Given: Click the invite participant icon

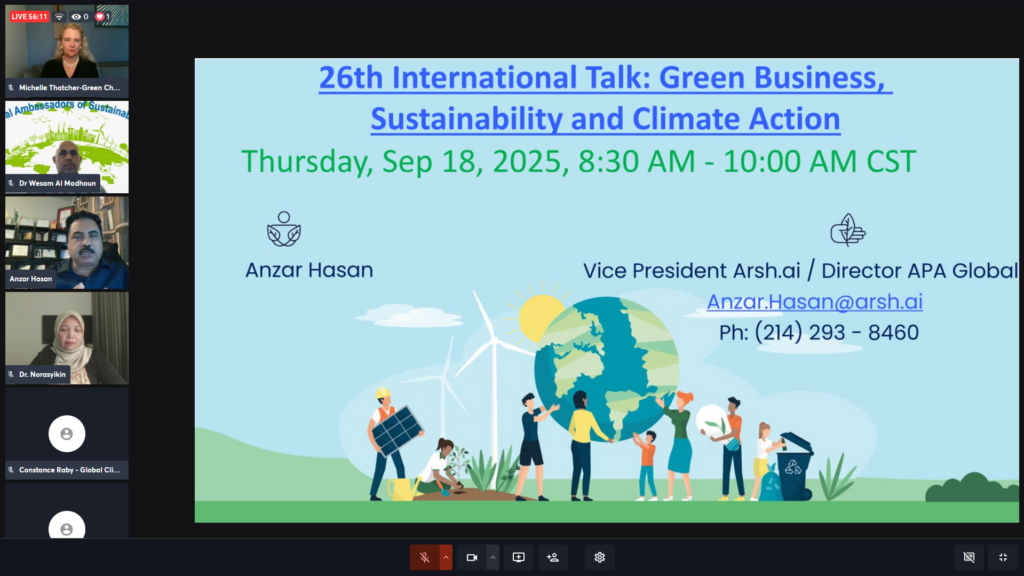Looking at the screenshot, I should point(552,557).
